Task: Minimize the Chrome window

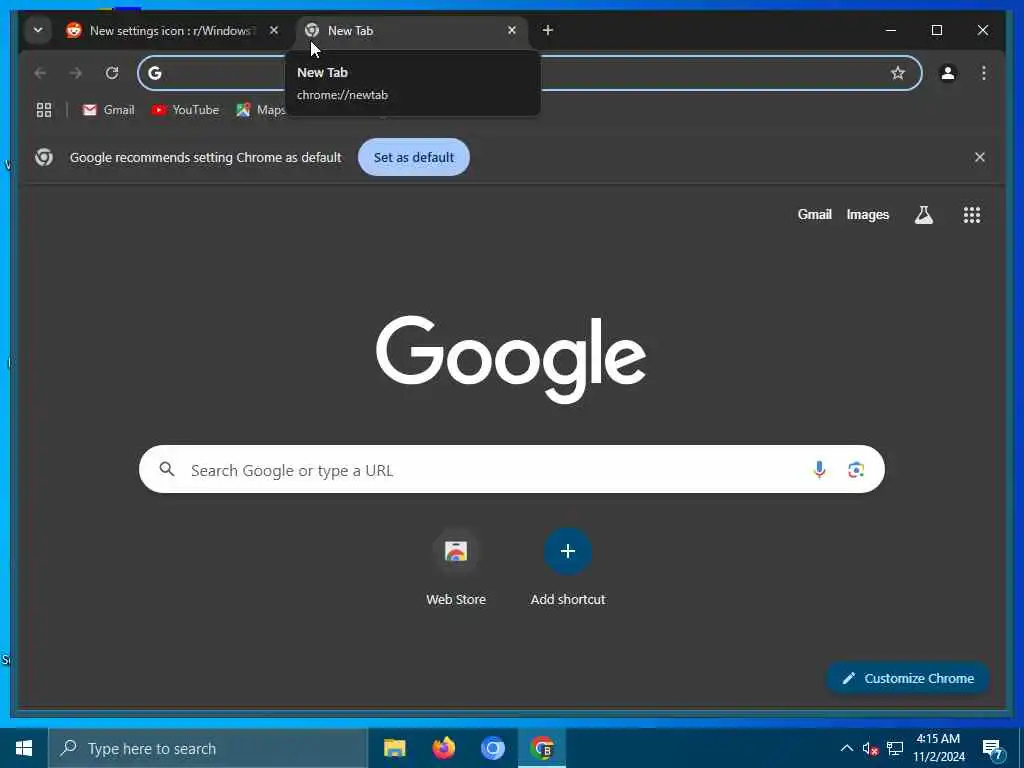Action: tap(891, 30)
